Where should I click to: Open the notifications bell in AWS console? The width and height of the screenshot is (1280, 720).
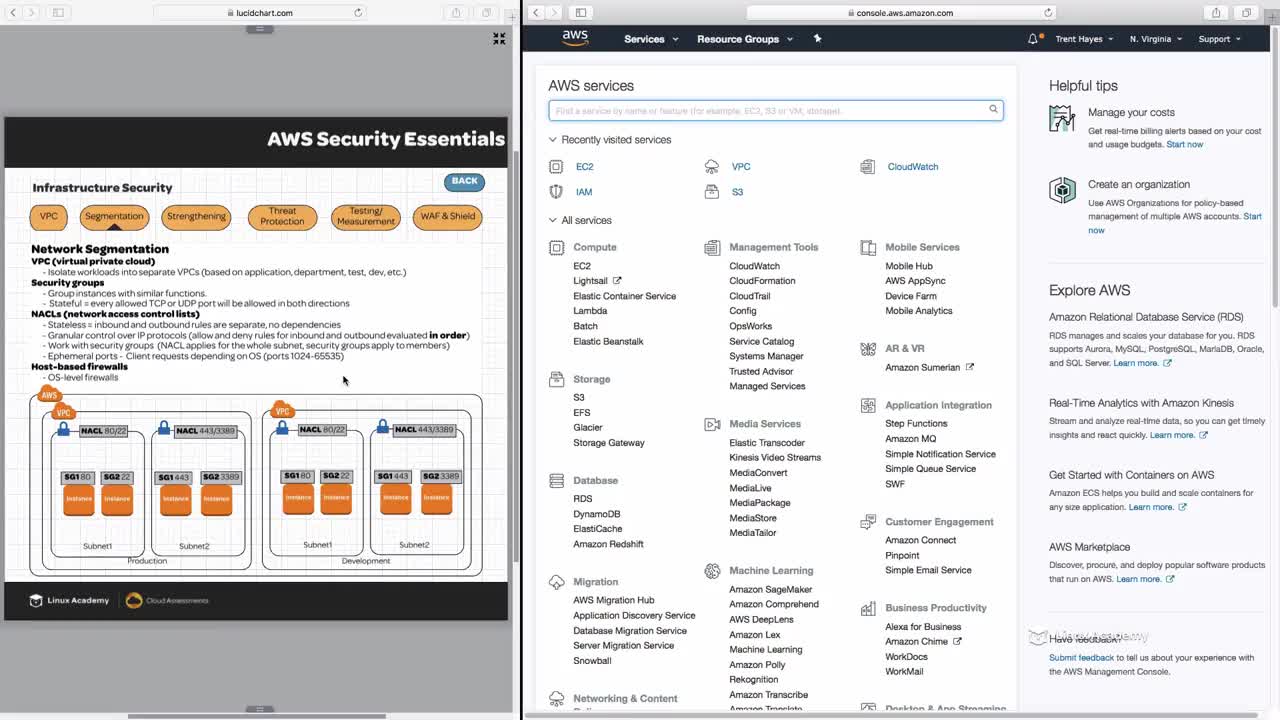[1033, 39]
